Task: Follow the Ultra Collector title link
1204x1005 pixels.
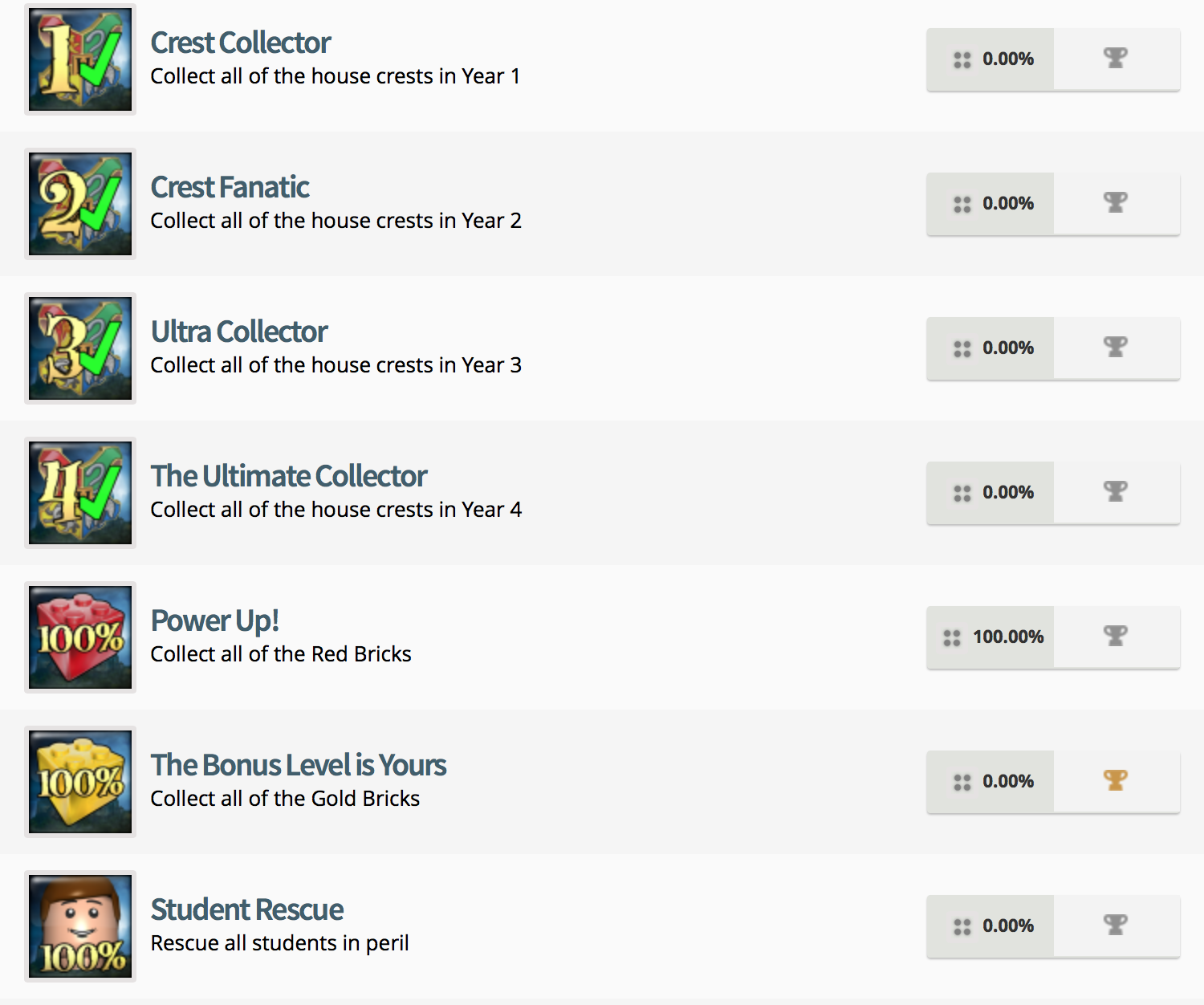Action: coord(239,332)
